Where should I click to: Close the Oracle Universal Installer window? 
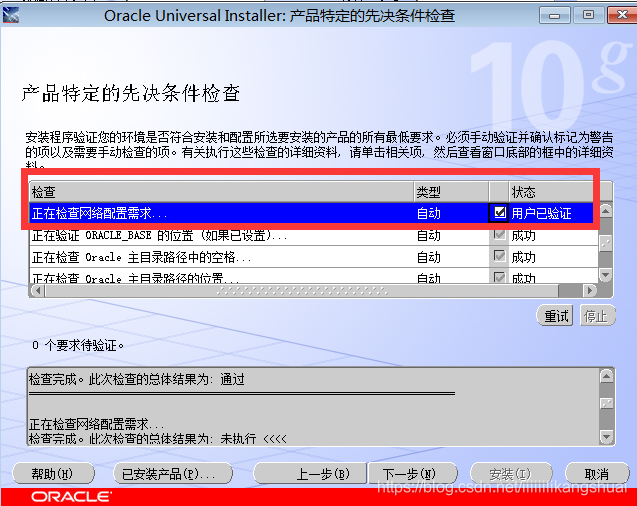622,15
